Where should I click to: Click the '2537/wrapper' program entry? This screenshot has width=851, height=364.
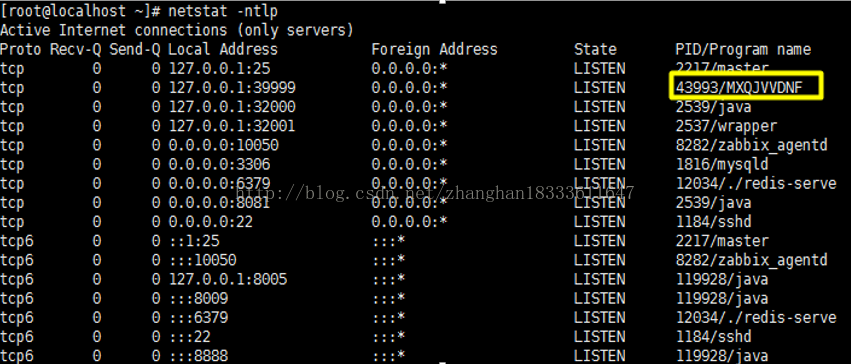coord(726,126)
